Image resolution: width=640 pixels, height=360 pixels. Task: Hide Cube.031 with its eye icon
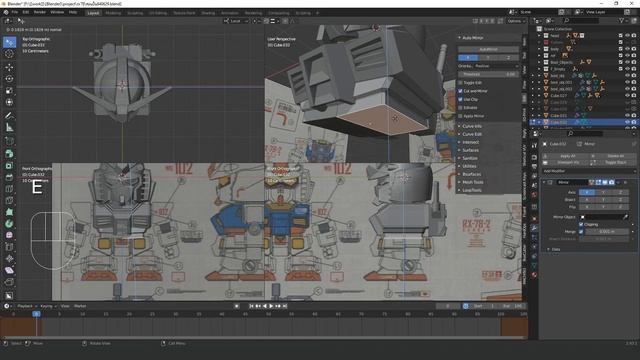click(x=627, y=116)
